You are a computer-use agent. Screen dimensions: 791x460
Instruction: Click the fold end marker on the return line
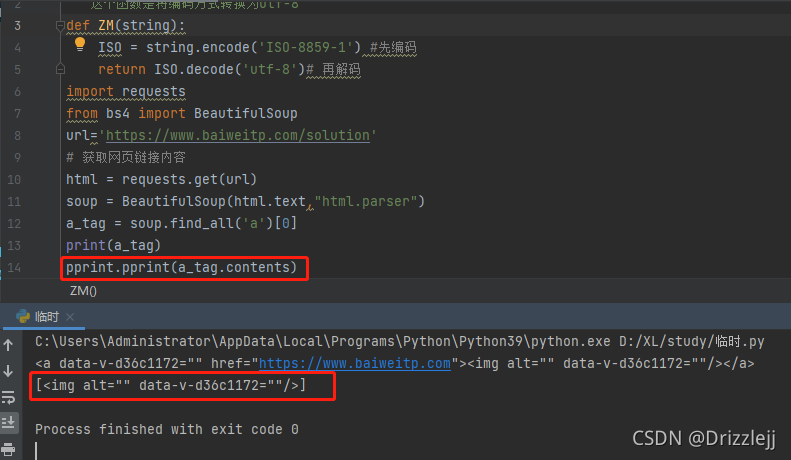pos(60,69)
